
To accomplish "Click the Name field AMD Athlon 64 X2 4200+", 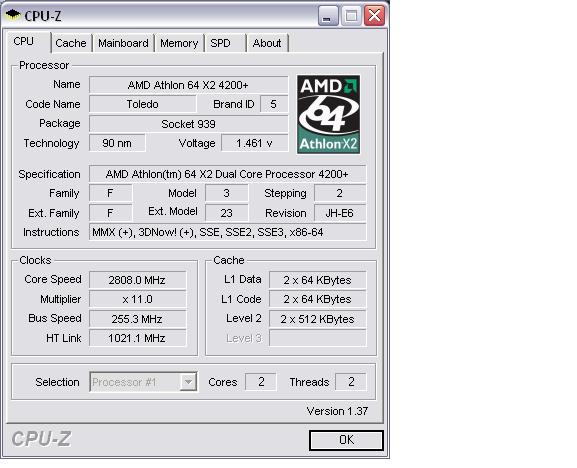I will click(x=188, y=85).
